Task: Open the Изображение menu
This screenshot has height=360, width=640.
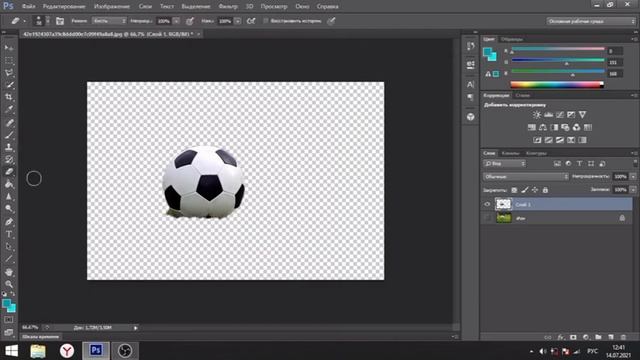Action: pyautogui.click(x=112, y=7)
